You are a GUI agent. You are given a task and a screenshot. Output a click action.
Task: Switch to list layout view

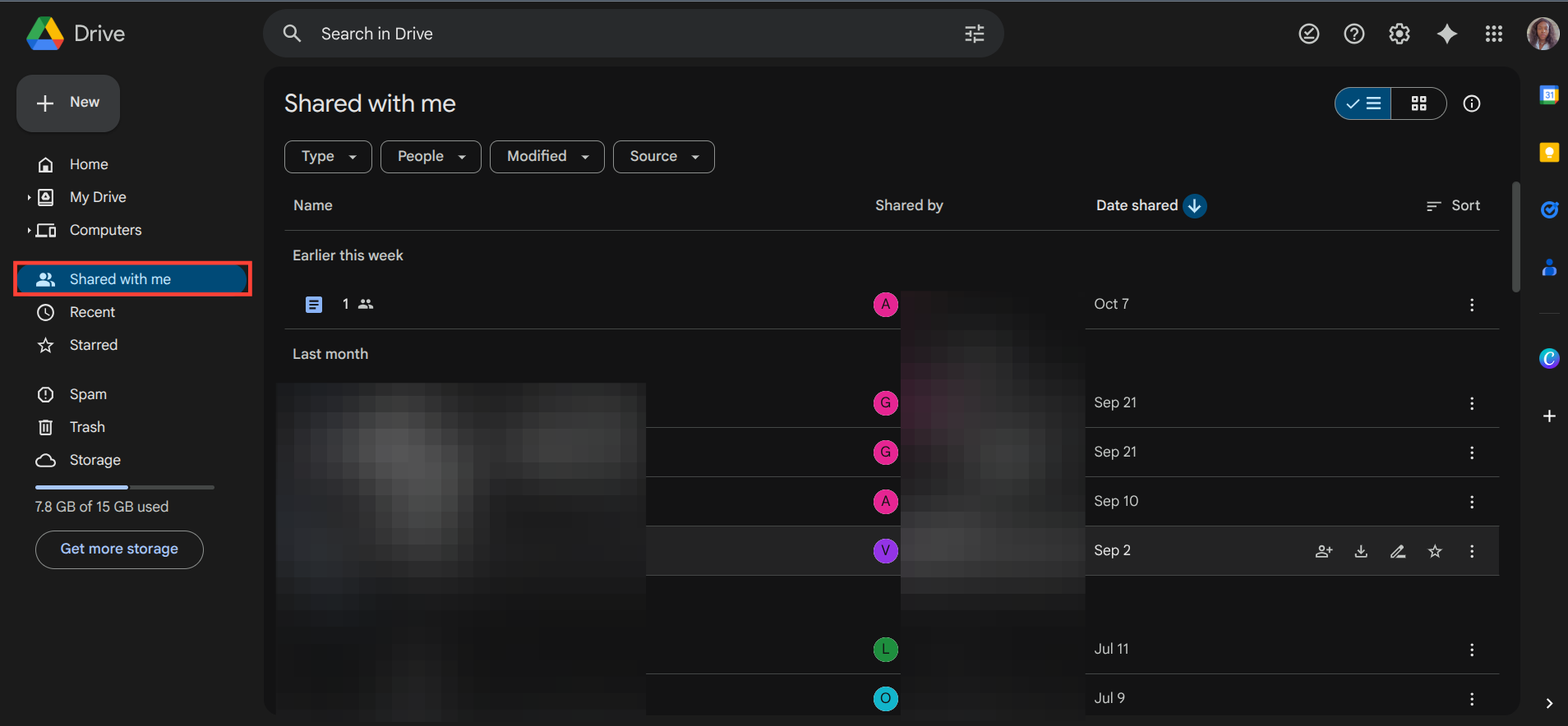click(1363, 103)
